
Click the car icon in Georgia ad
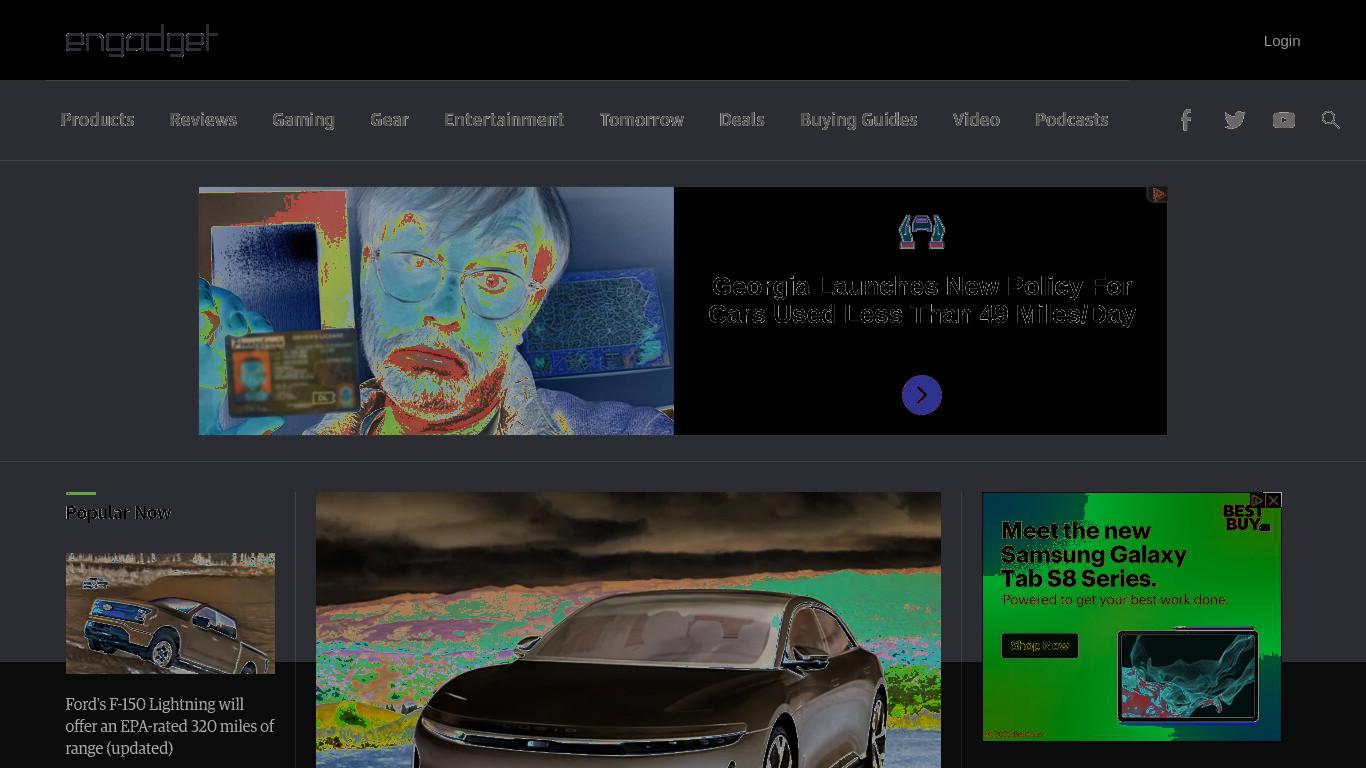[x=922, y=232]
